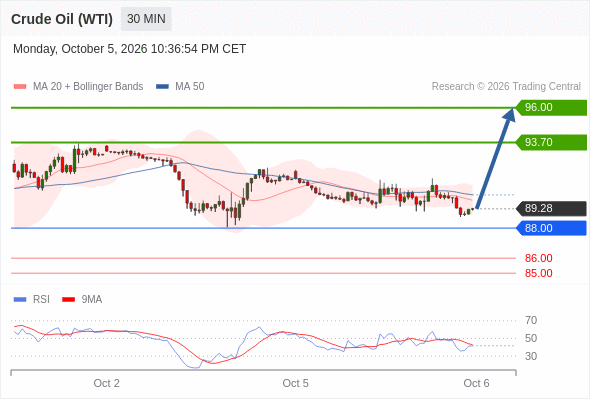
Task: Click the 89.28 current price tag
Action: coord(551,208)
